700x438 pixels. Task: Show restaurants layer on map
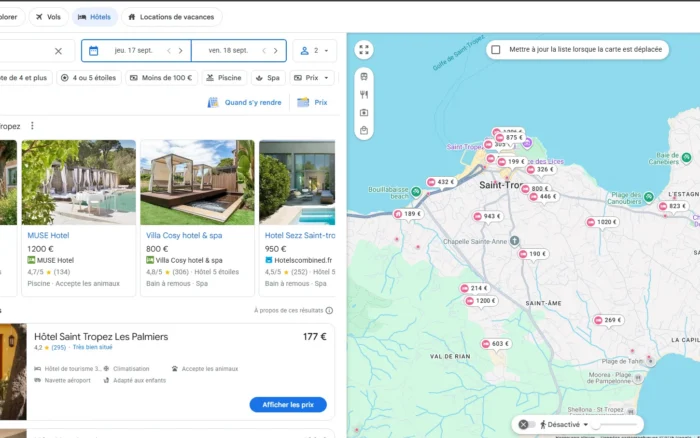tap(364, 94)
